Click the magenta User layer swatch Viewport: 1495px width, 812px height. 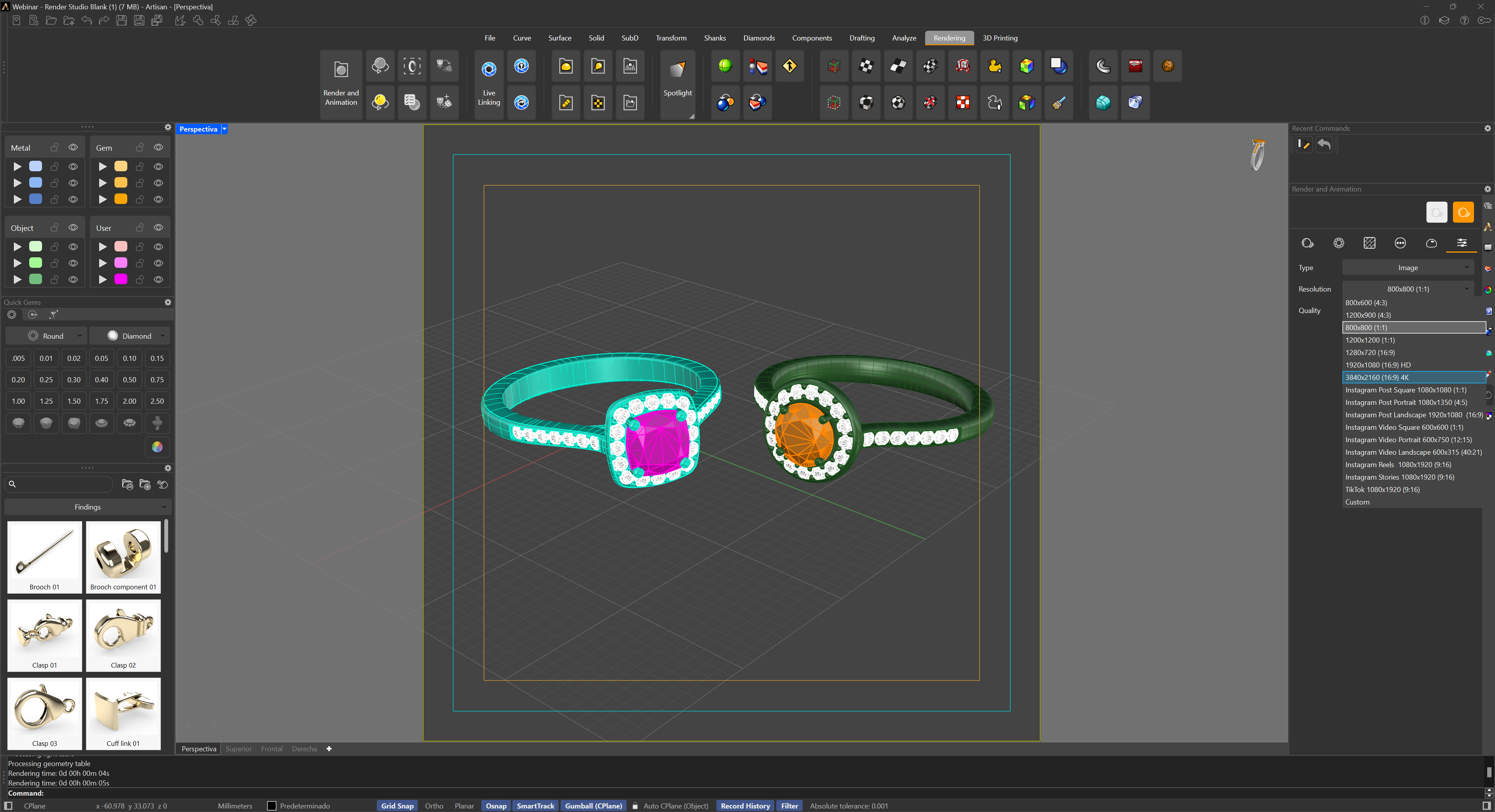(121, 279)
